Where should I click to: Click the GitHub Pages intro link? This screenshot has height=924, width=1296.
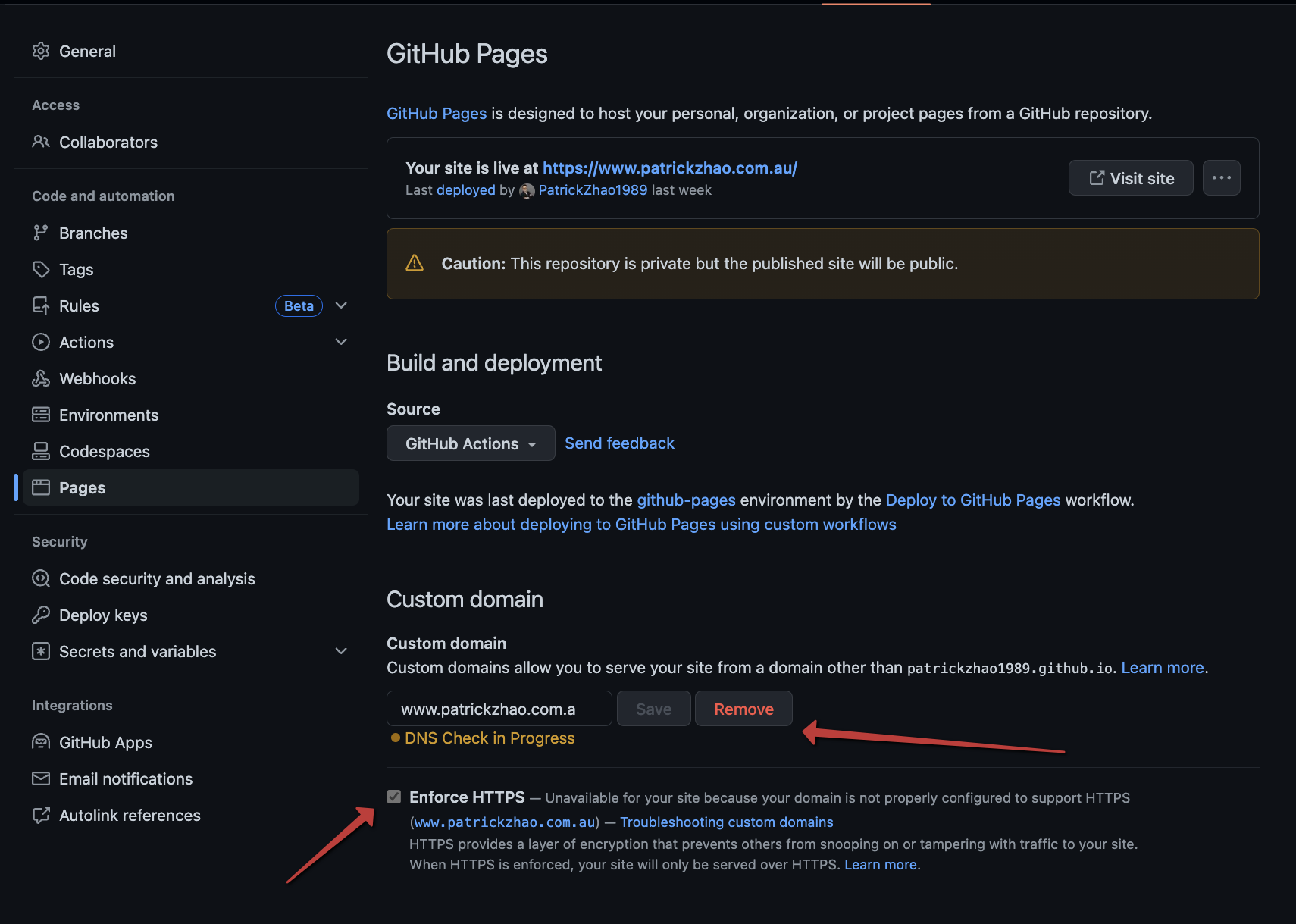tap(437, 114)
